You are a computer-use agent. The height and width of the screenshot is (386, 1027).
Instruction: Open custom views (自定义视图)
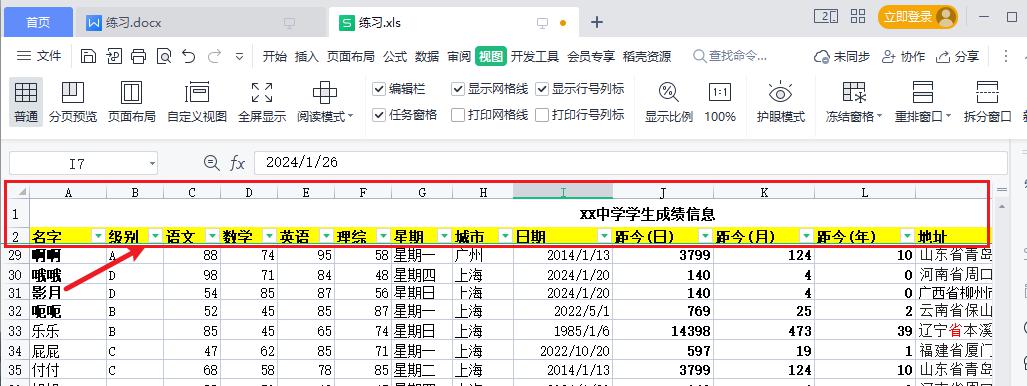[x=197, y=102]
